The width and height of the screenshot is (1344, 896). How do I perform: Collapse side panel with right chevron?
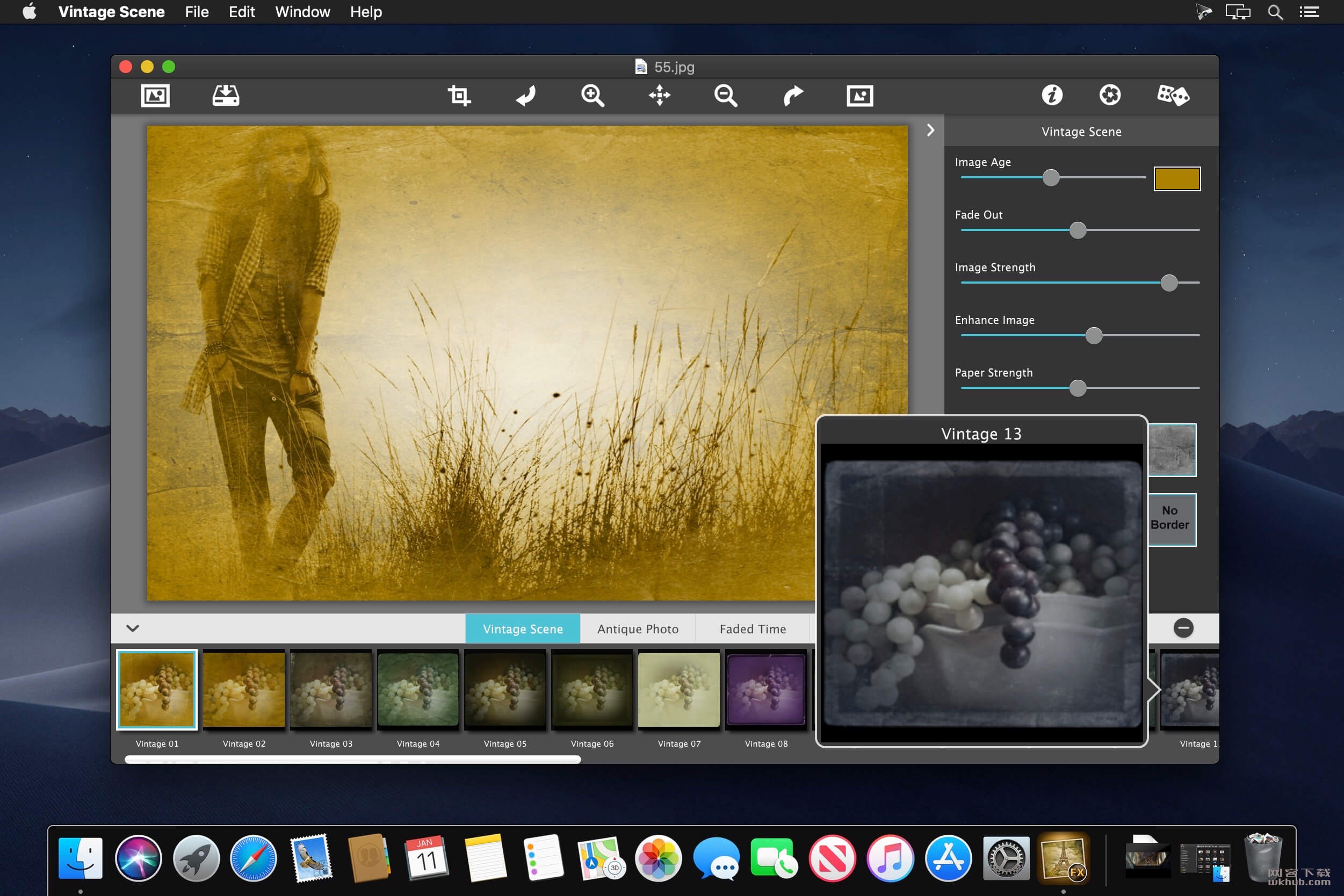click(930, 131)
